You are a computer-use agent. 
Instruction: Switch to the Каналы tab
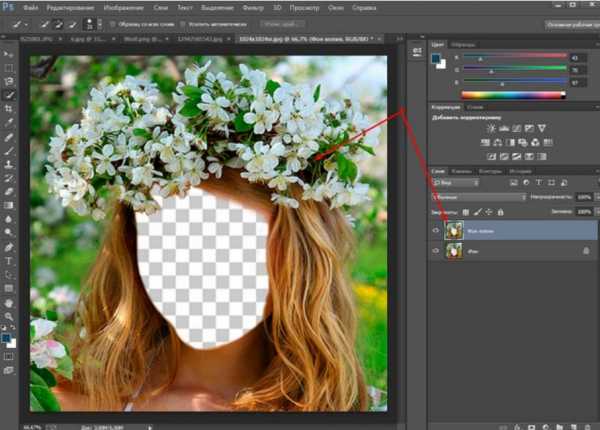tap(463, 171)
